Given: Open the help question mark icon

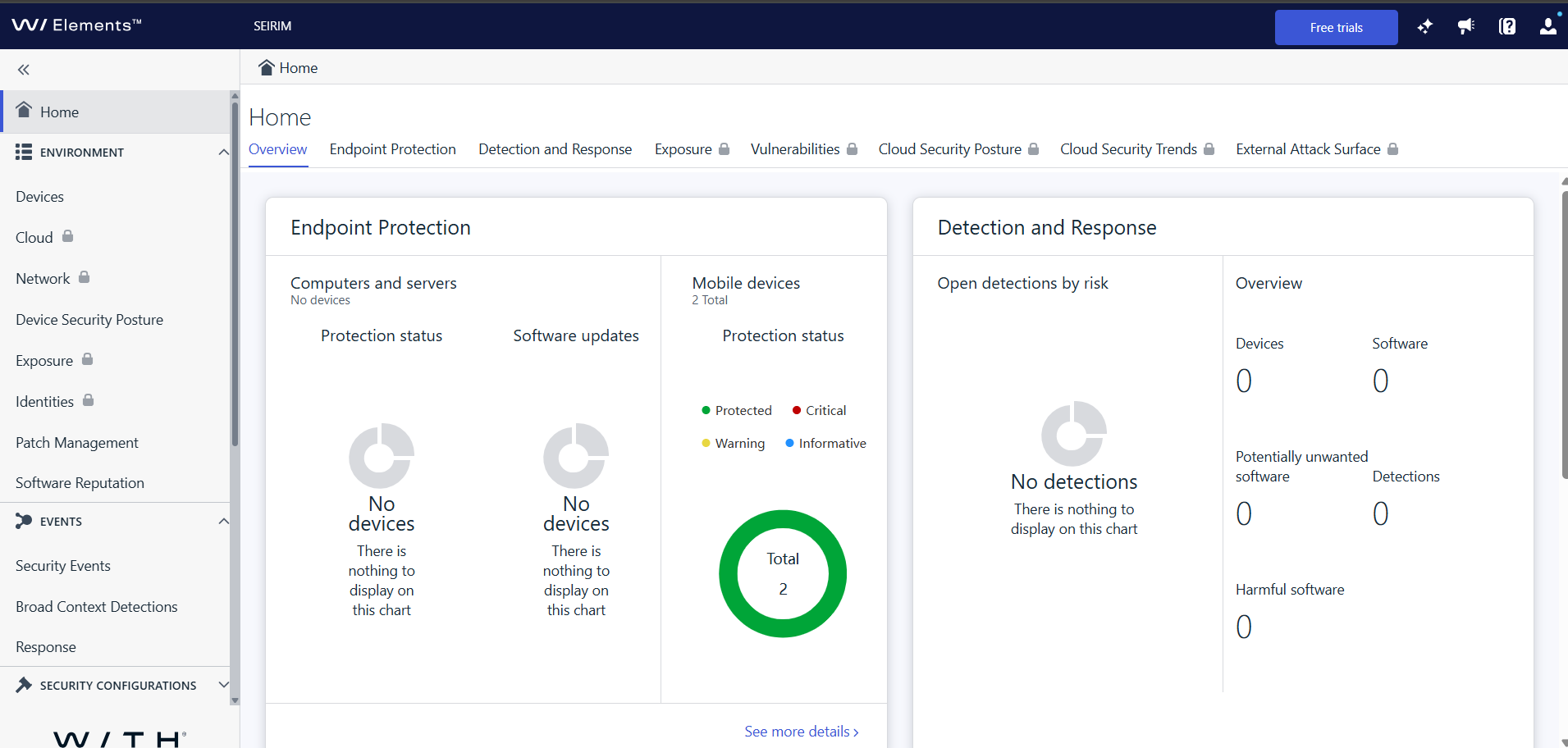Looking at the screenshot, I should 1507,26.
